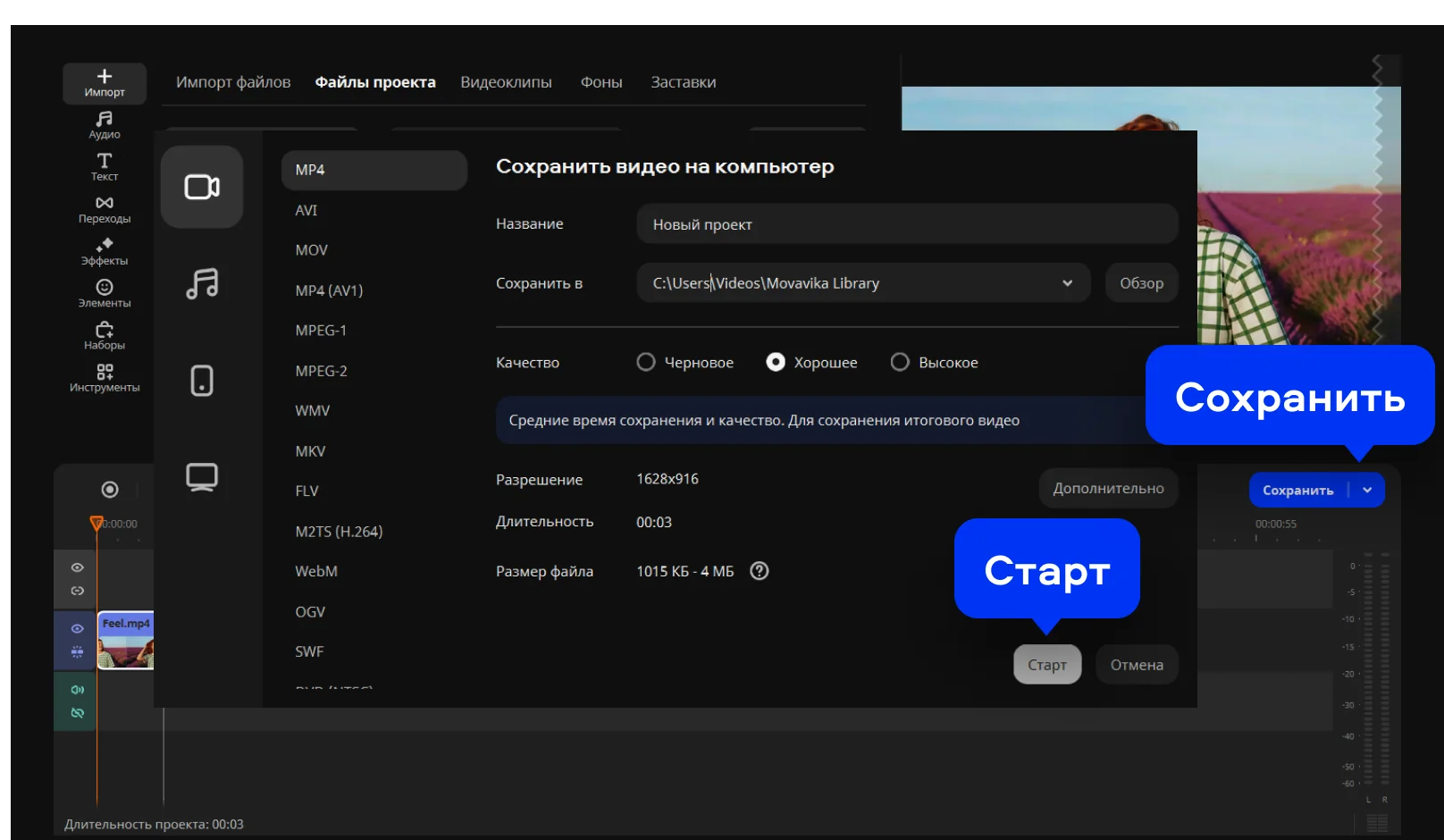Switch to the Видеоклипы tab
Screen dimensions: 1444x840
tap(506, 82)
